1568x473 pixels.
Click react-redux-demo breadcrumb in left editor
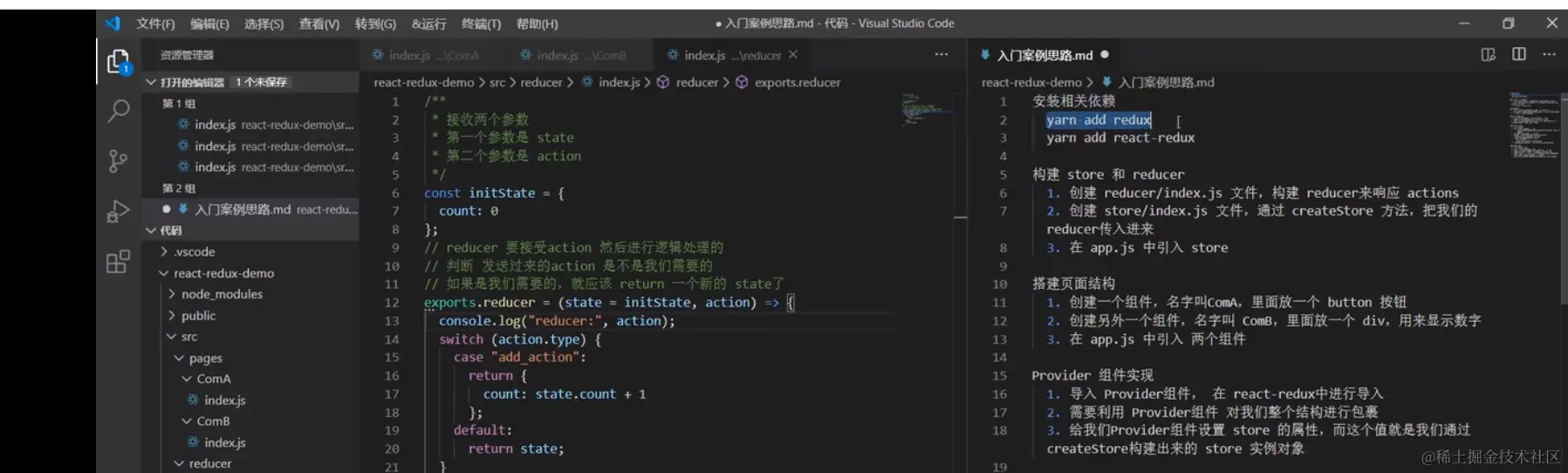click(x=423, y=82)
